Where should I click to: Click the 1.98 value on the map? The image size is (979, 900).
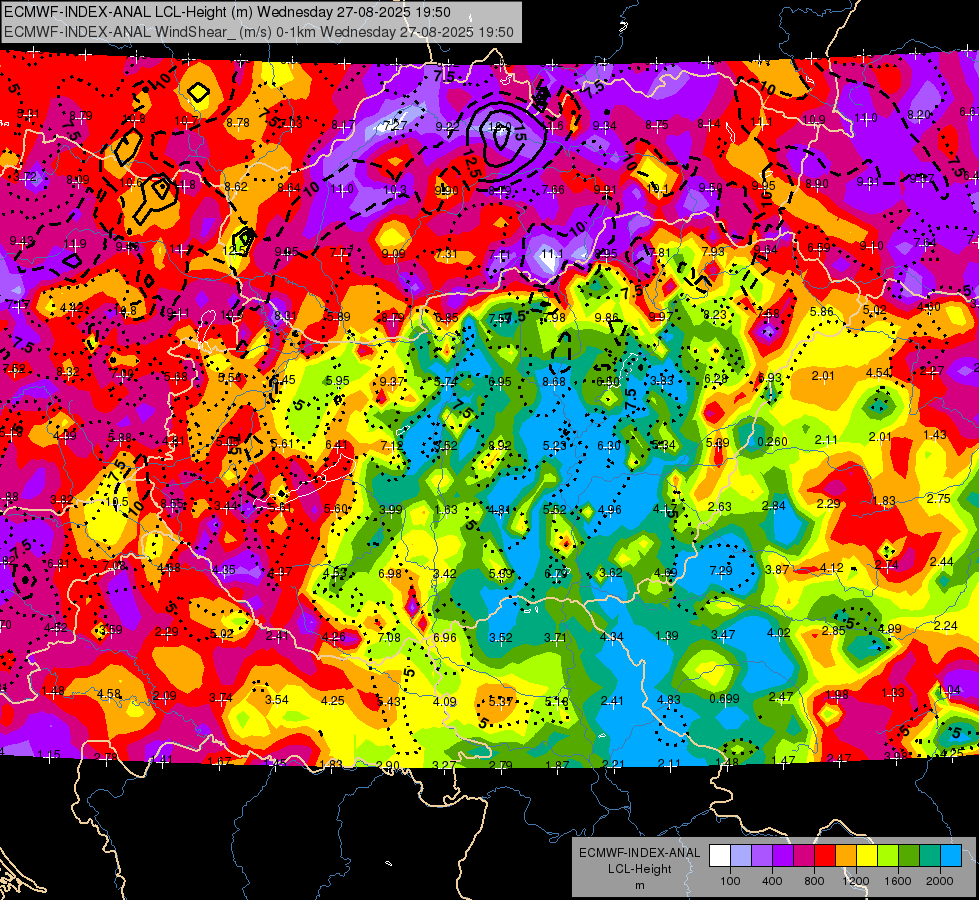[x=837, y=695]
